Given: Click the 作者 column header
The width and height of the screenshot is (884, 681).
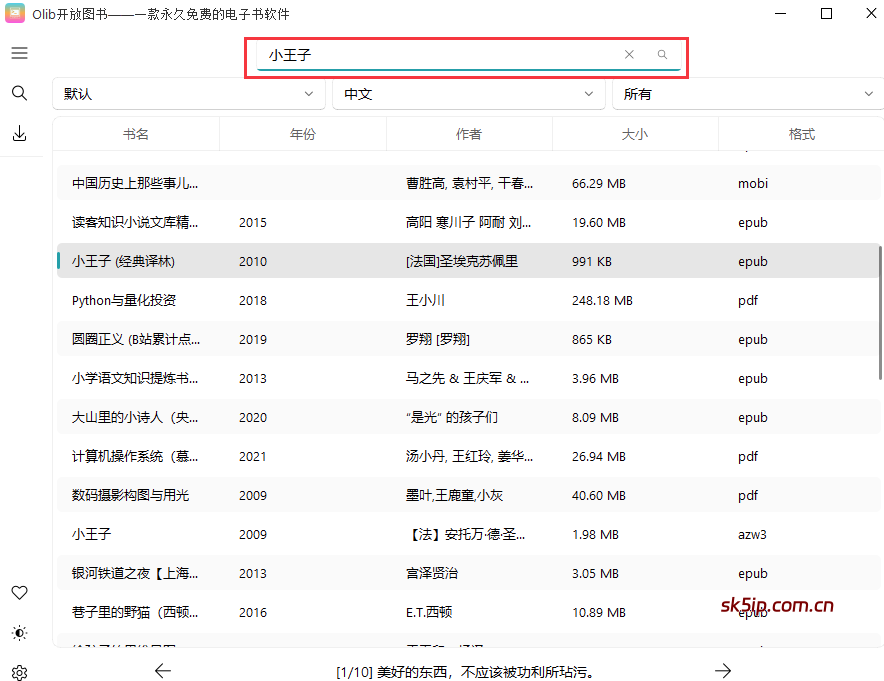Looking at the screenshot, I should [x=469, y=133].
